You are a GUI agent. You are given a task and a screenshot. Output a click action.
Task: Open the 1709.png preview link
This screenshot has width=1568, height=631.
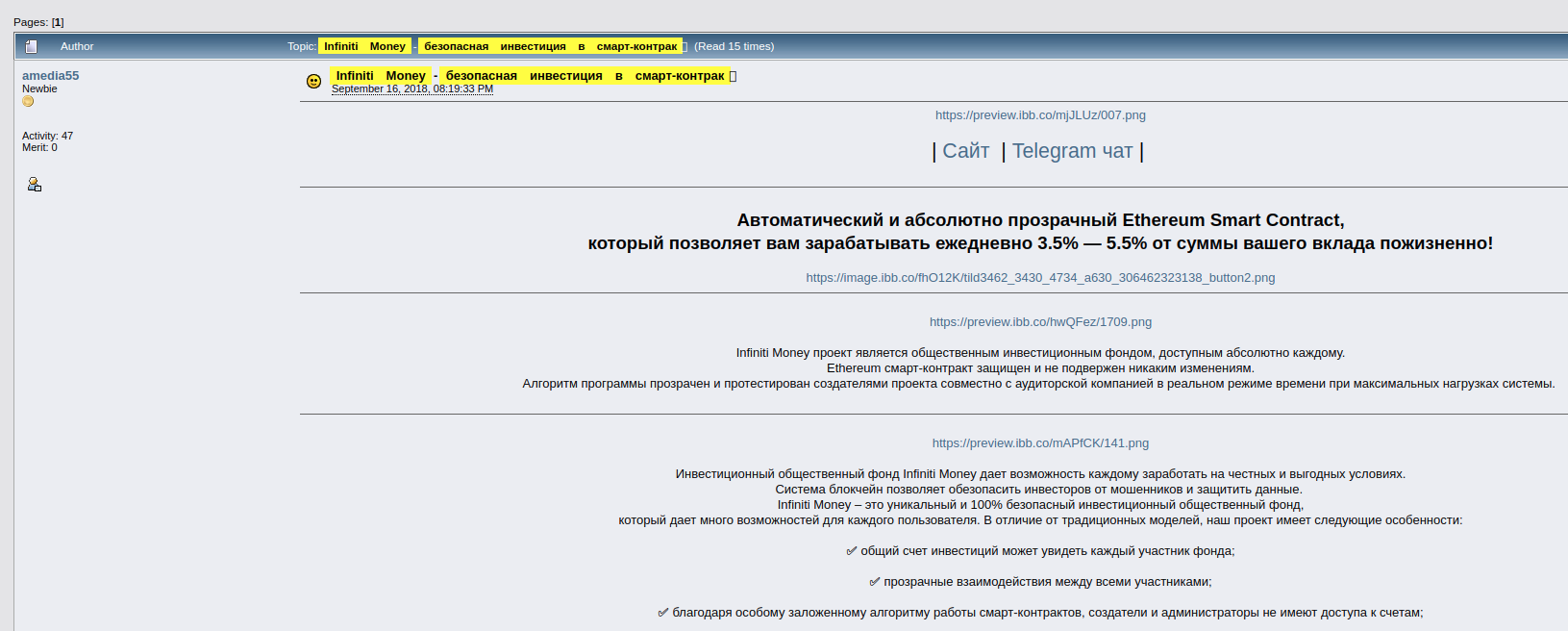1040,322
